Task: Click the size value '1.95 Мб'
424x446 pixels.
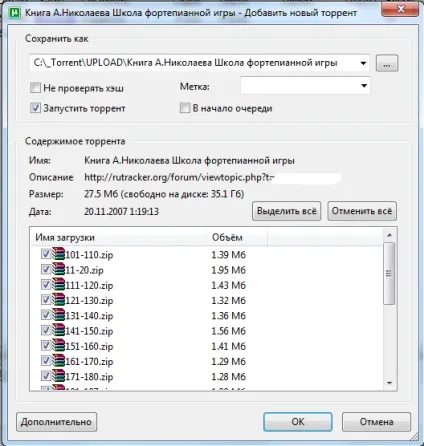Action: coord(229,270)
